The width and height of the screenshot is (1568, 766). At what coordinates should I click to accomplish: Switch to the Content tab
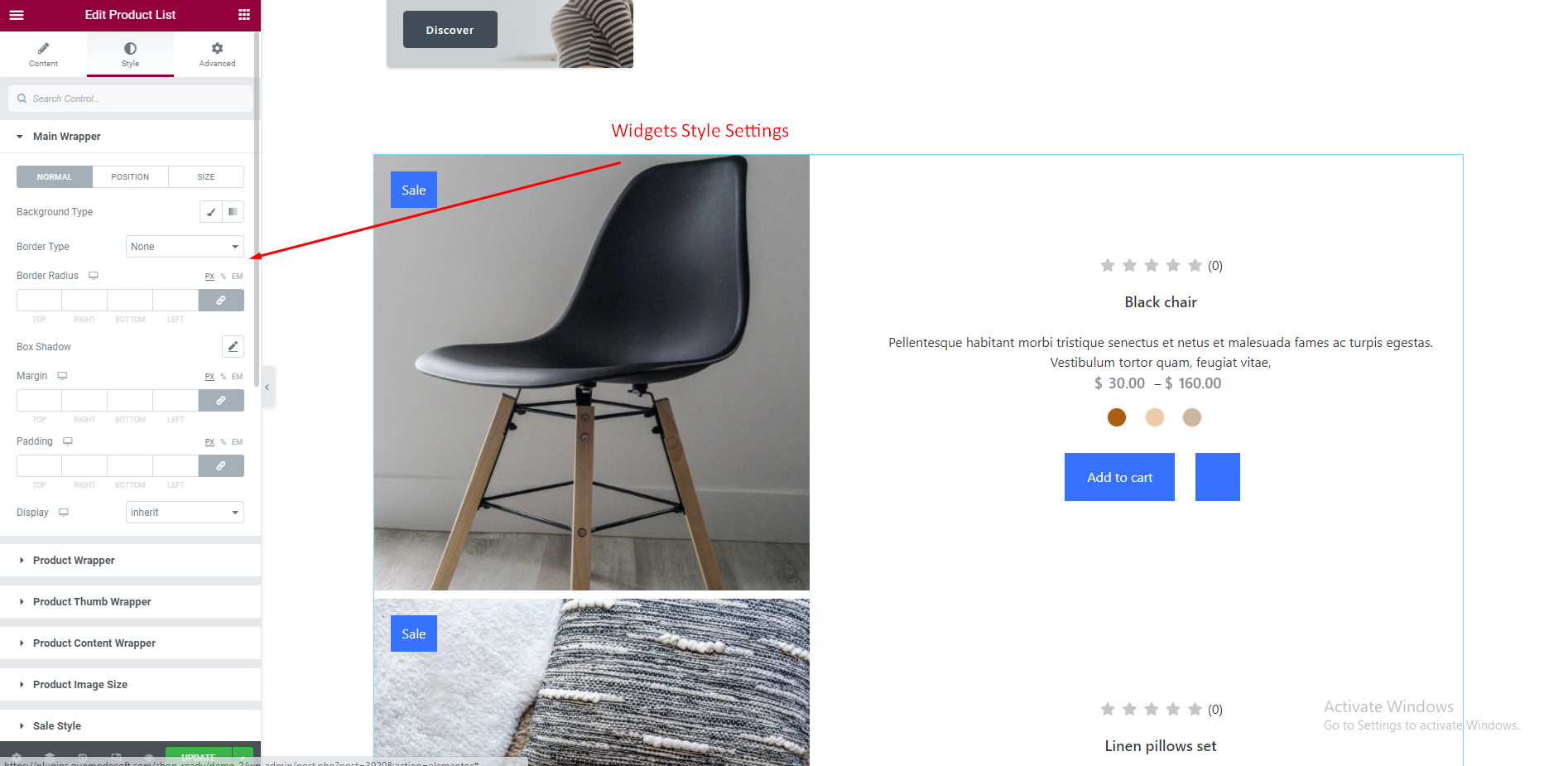pos(43,55)
